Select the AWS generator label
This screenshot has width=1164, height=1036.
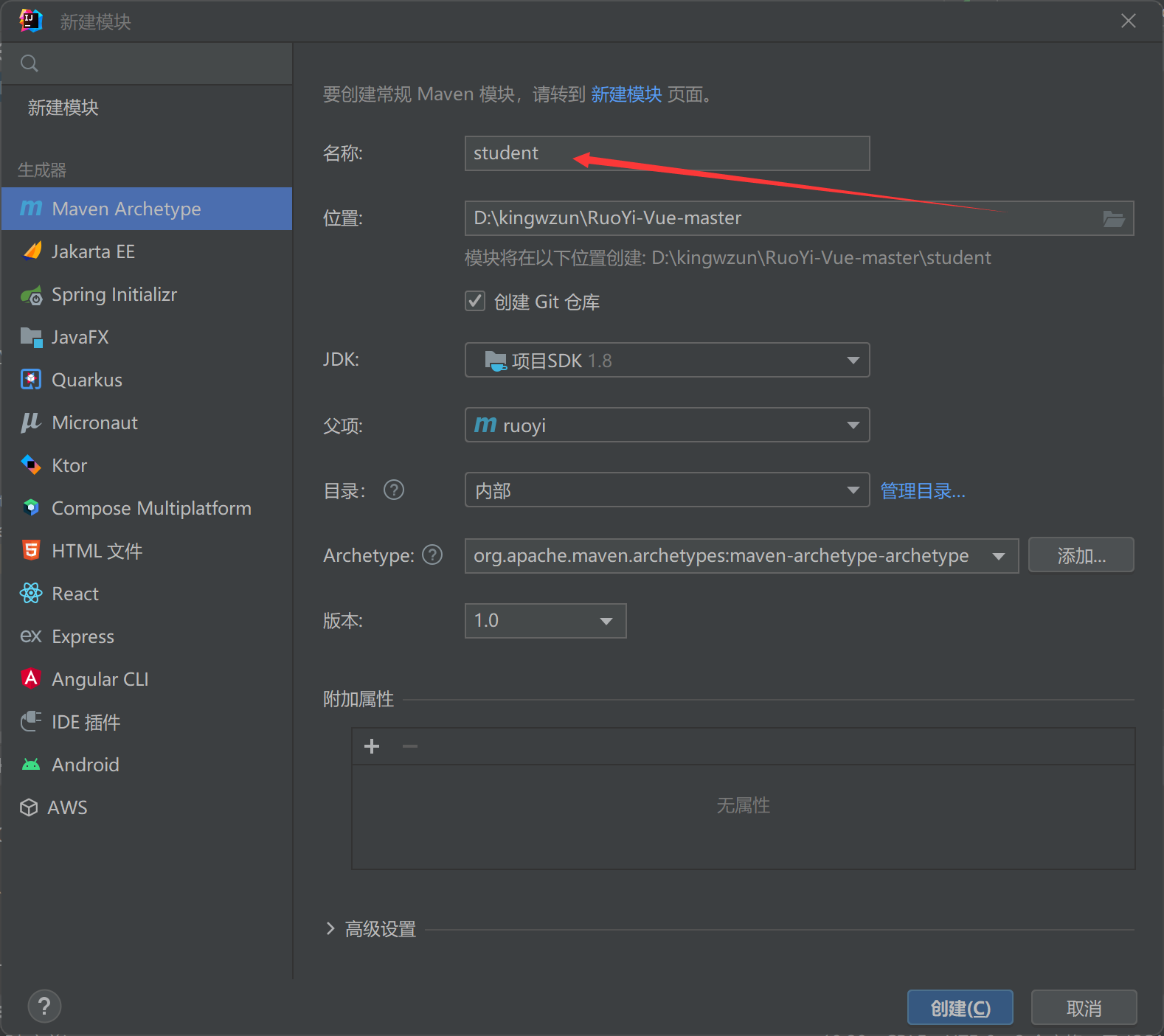click(68, 807)
